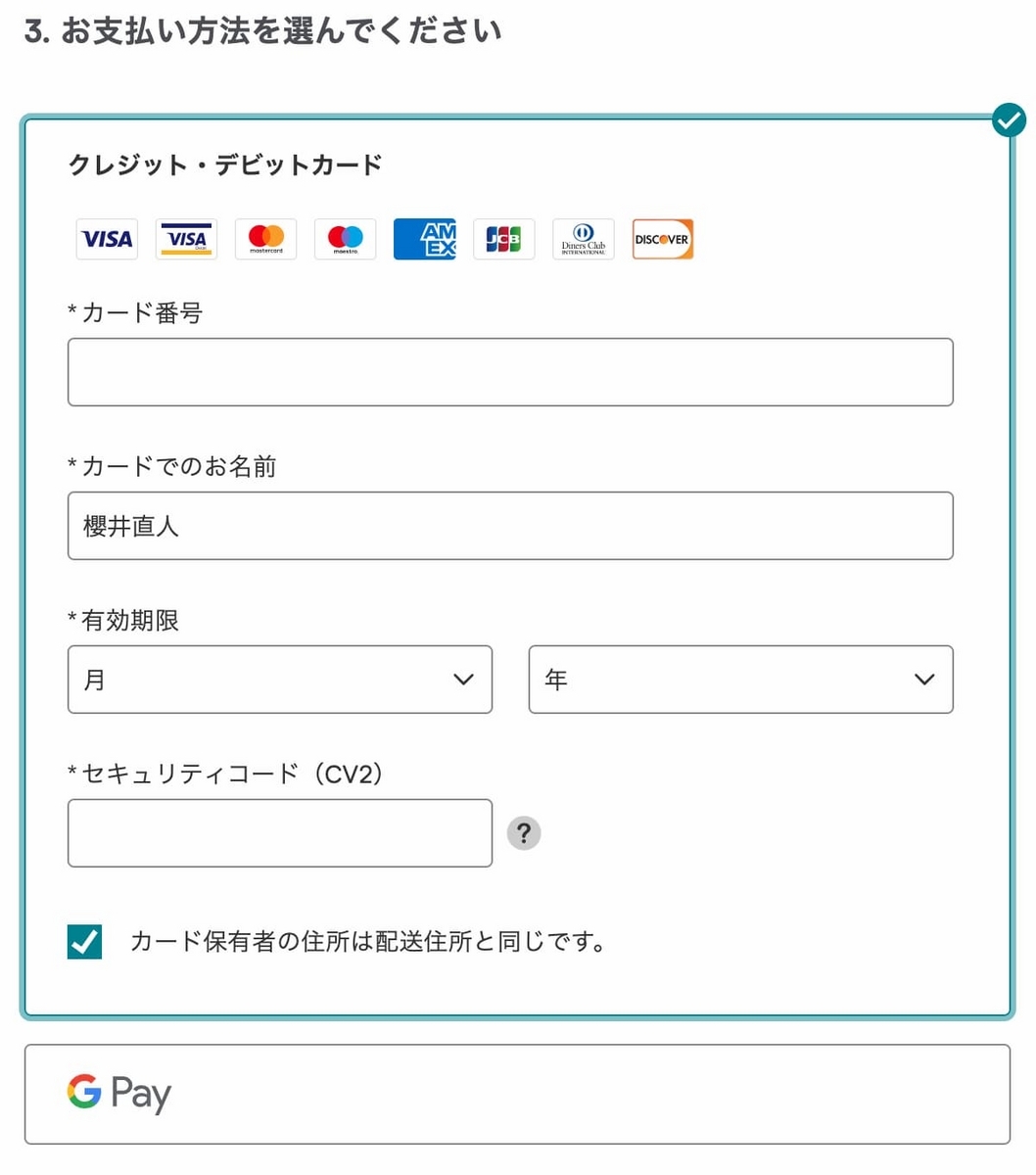The image size is (1036, 1175).
Task: Select the Maestro card icon
Action: click(x=345, y=238)
